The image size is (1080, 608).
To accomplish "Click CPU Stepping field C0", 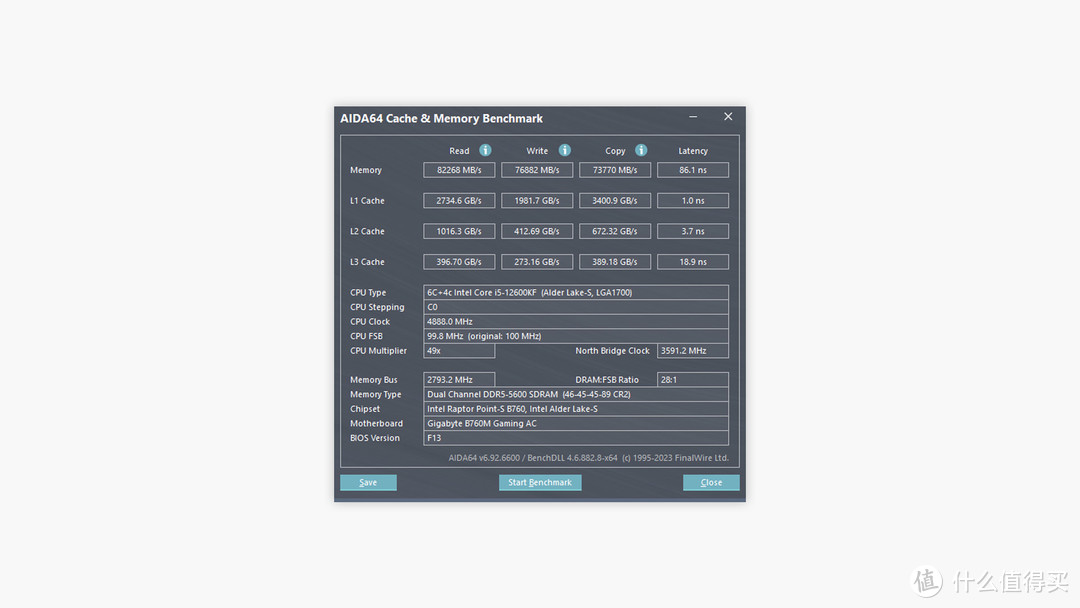I will (576, 307).
